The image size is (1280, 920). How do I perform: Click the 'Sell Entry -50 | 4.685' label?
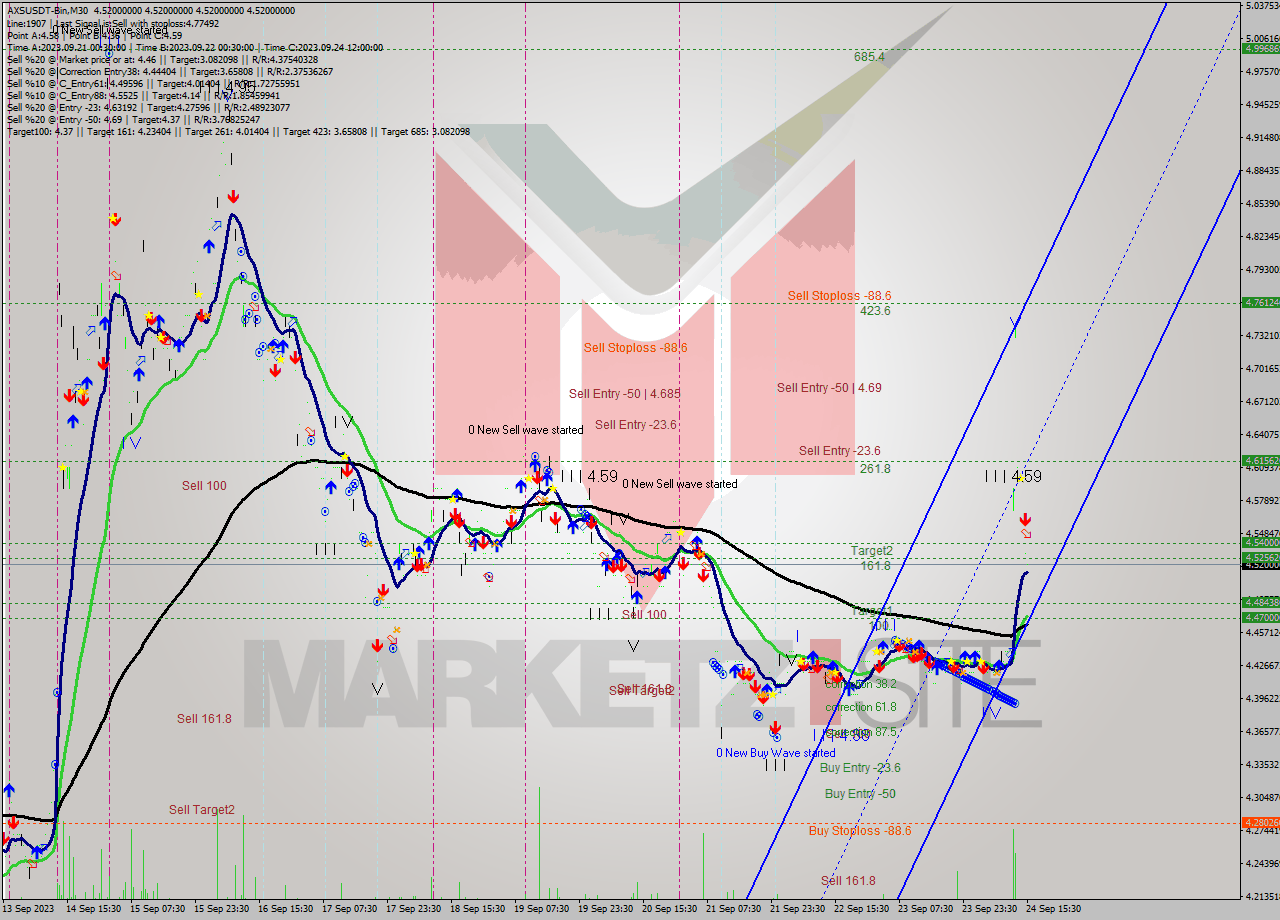click(x=624, y=394)
